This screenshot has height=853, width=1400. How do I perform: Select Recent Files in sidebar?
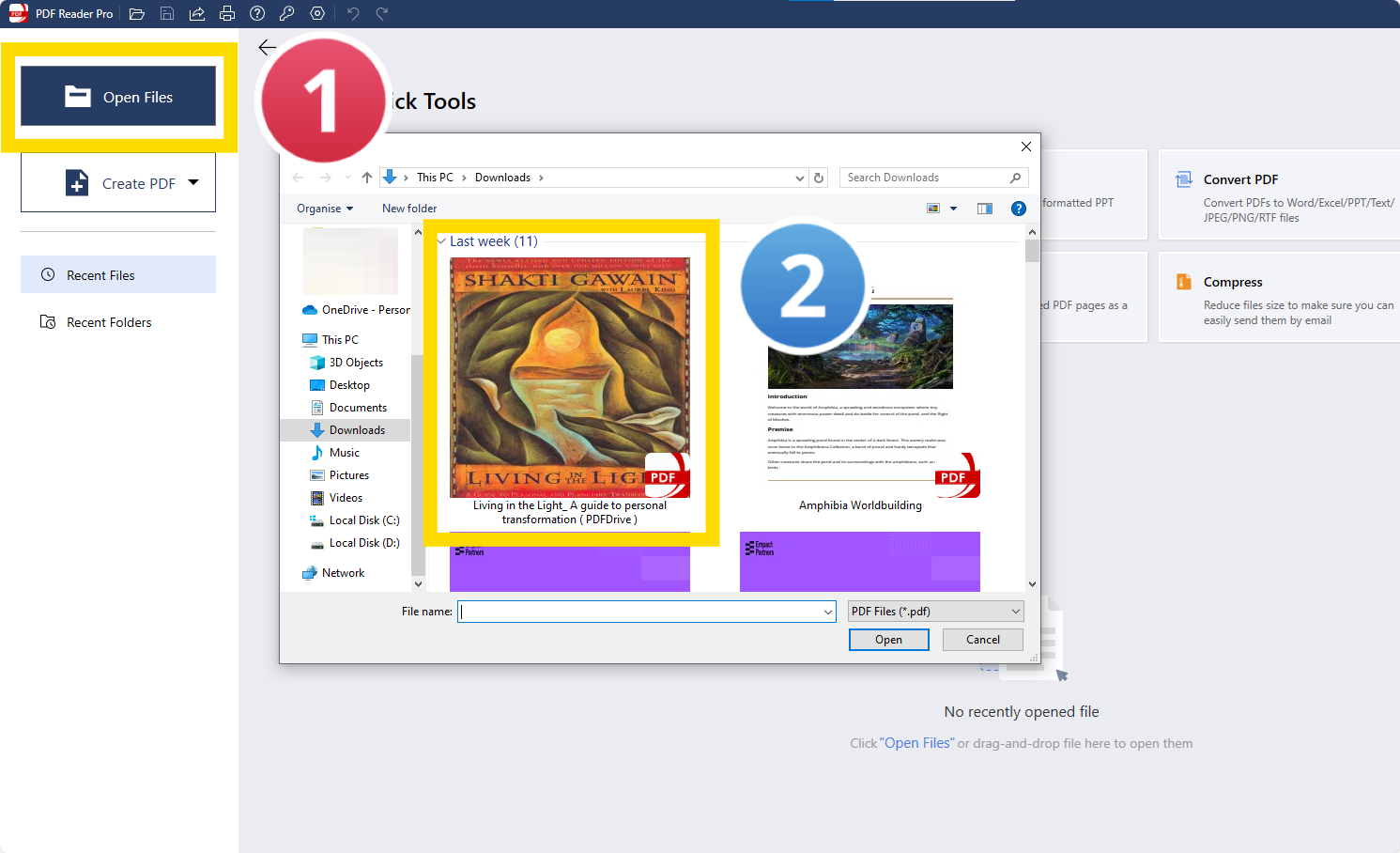[x=118, y=274]
